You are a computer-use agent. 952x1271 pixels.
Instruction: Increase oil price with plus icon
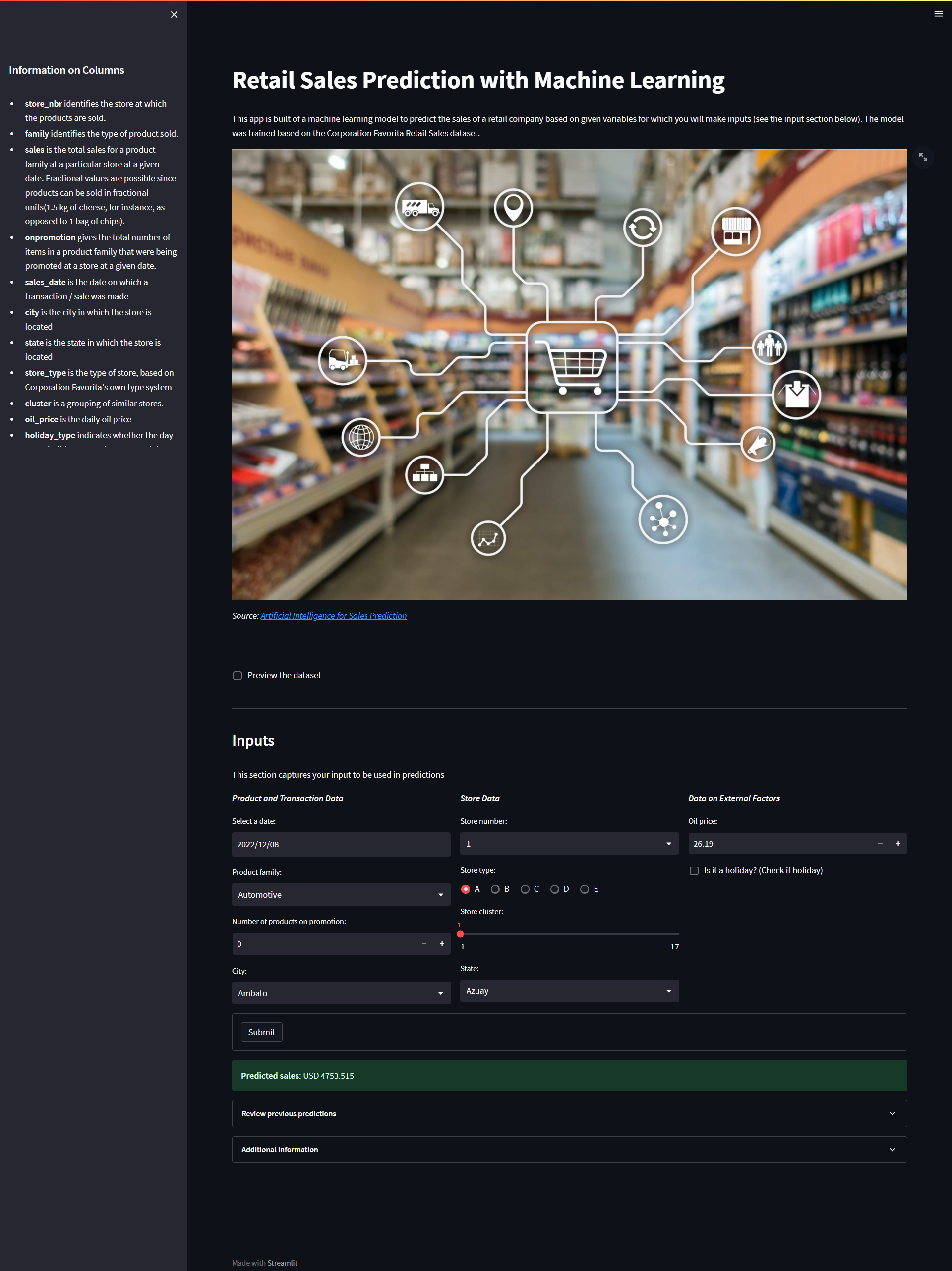coord(897,844)
